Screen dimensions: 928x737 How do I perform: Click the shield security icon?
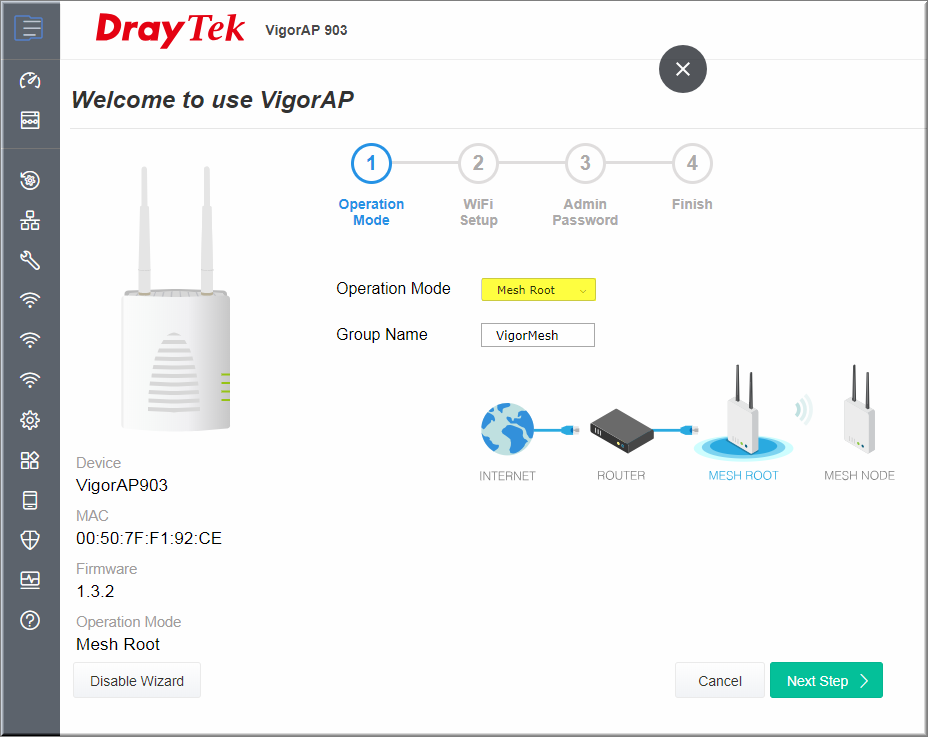(x=30, y=540)
